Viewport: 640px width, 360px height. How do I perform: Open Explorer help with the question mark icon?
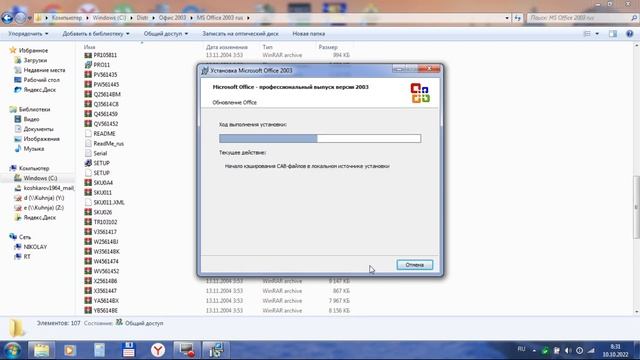[x=630, y=34]
